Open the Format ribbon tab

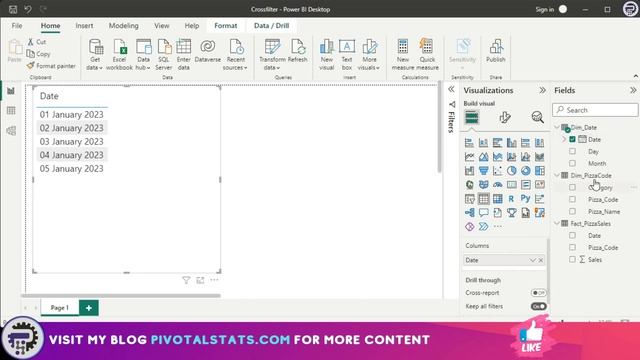pyautogui.click(x=226, y=25)
